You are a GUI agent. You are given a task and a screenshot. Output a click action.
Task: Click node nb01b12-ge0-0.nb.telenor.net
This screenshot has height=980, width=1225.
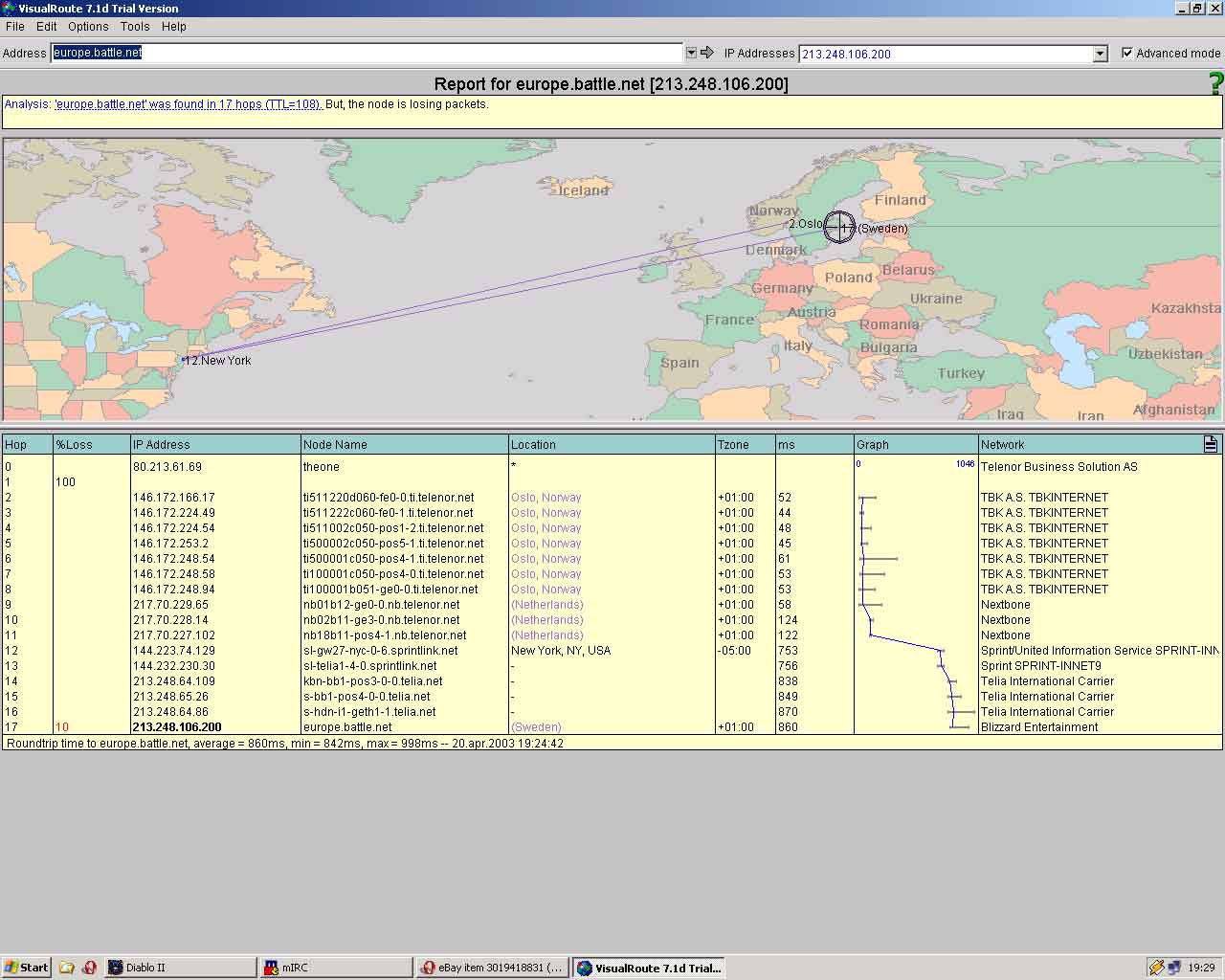coord(381,605)
